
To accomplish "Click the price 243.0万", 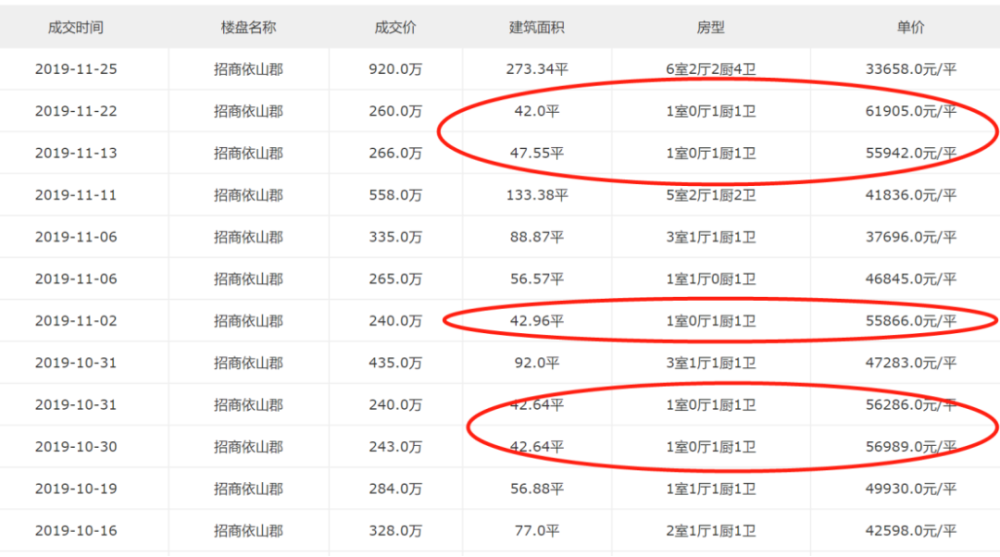I will [x=395, y=447].
